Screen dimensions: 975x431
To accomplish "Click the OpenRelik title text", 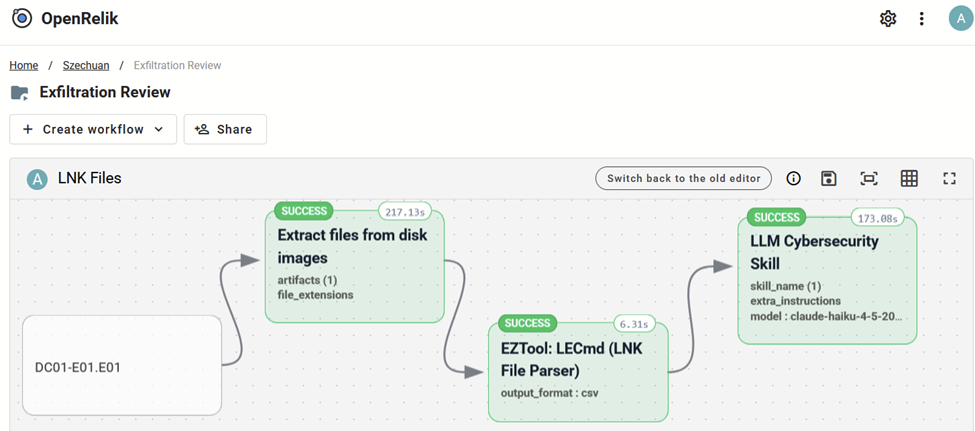I will tap(80, 19).
